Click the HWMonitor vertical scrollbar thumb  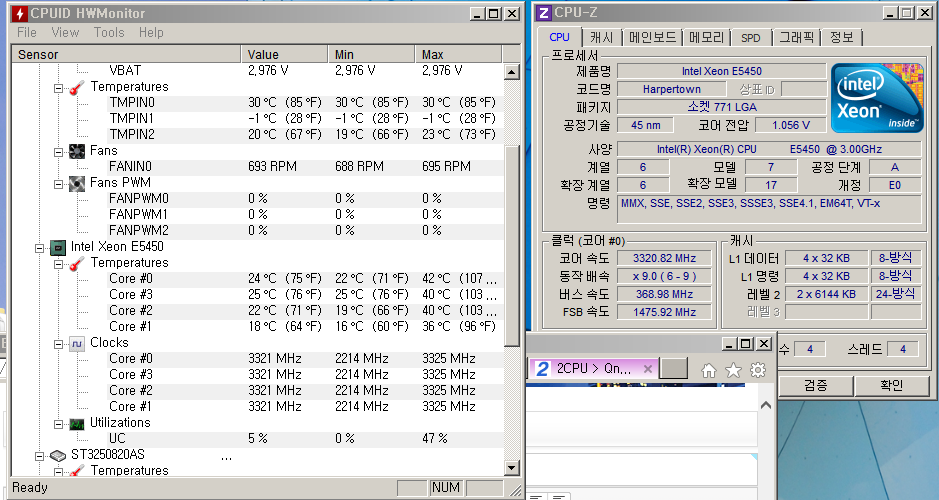(511, 246)
